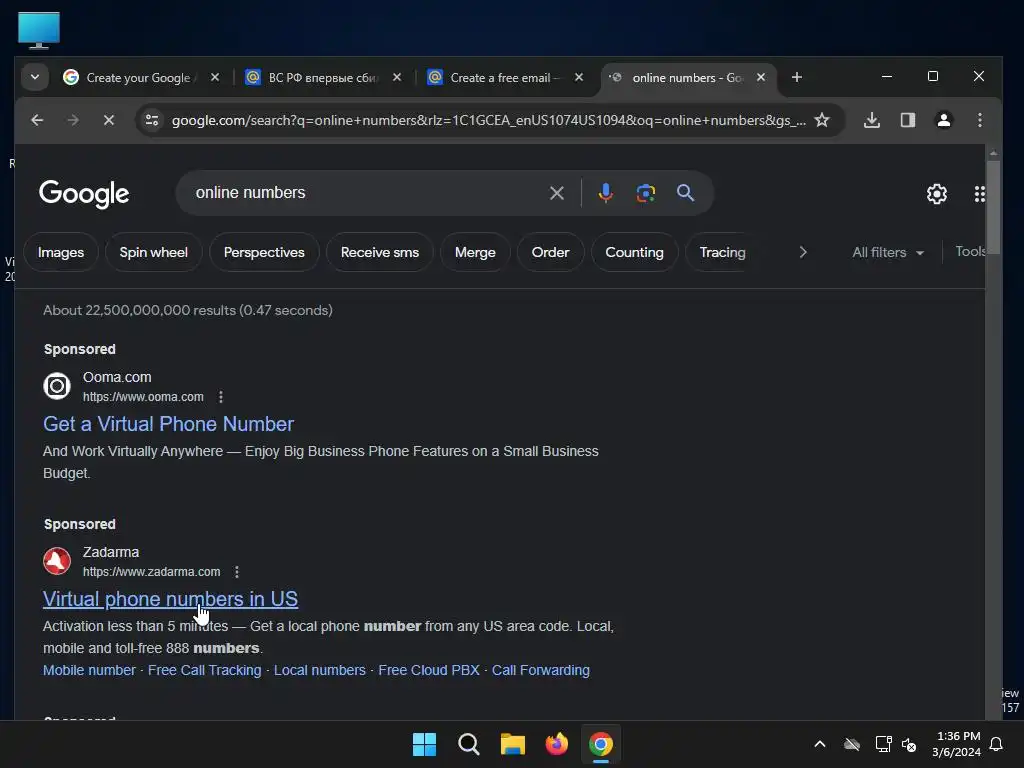Close the Create a free email tab
The image size is (1024, 768).
(x=579, y=78)
